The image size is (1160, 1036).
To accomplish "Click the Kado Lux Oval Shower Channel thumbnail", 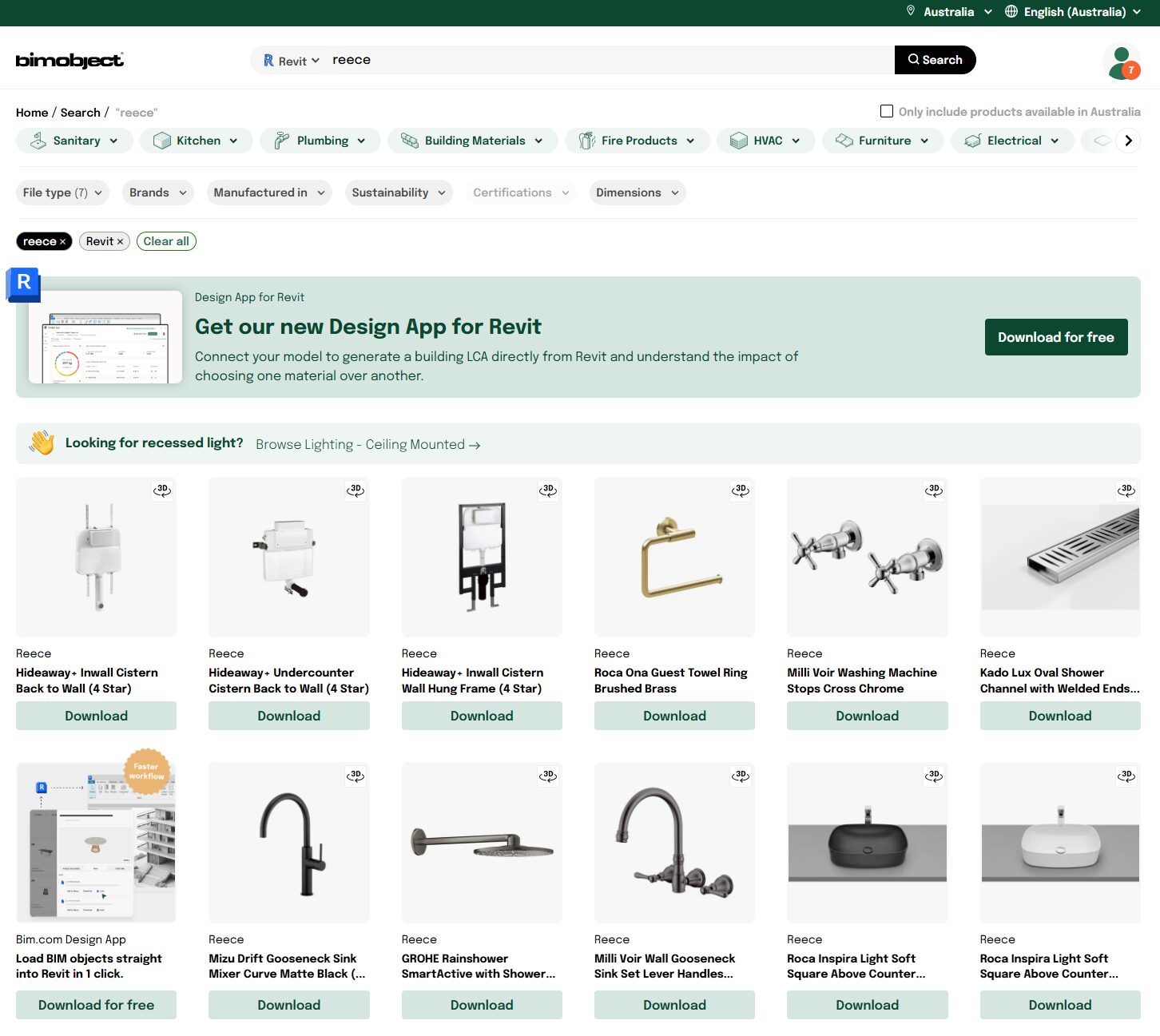I will point(1059,557).
